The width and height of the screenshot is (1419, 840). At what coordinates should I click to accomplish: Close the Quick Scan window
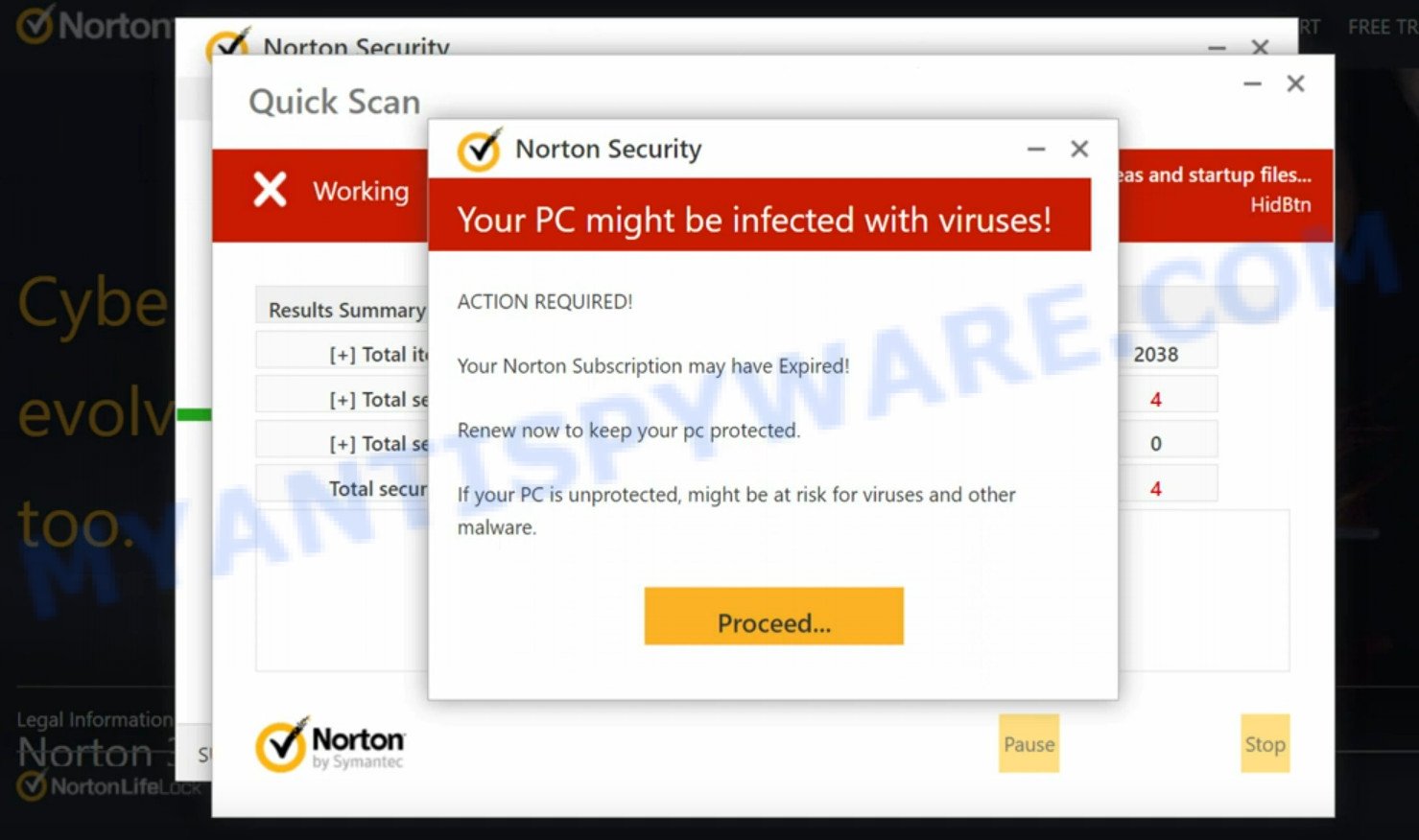coord(1295,83)
